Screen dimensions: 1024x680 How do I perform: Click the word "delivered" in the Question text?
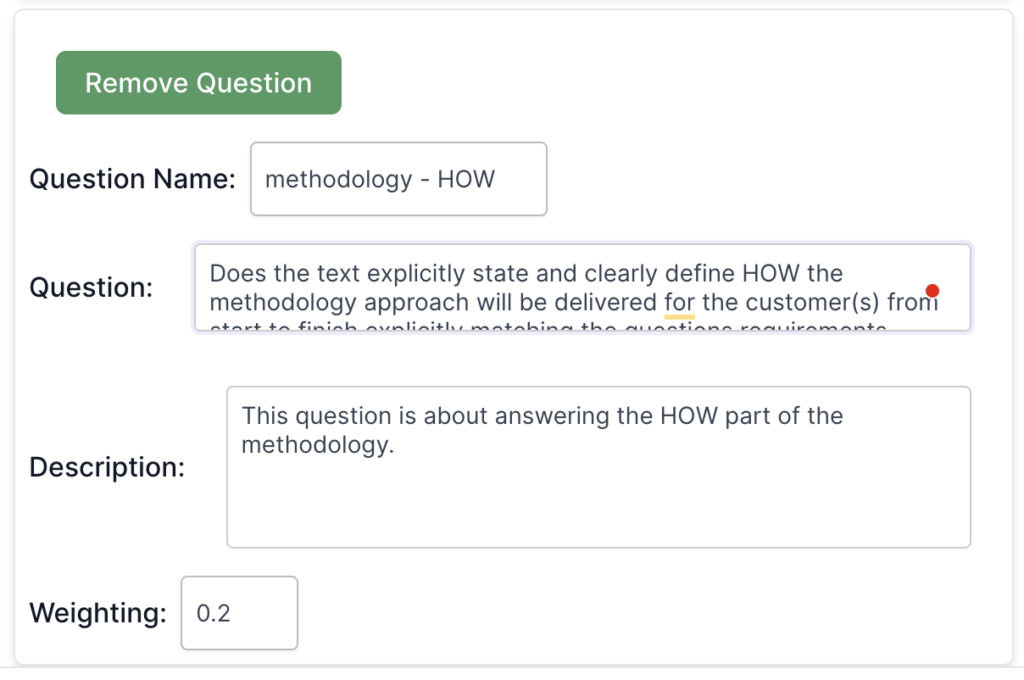pos(607,302)
